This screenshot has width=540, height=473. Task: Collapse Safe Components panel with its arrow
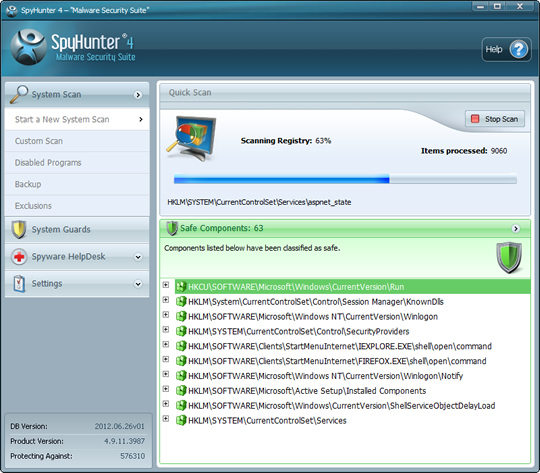516,228
